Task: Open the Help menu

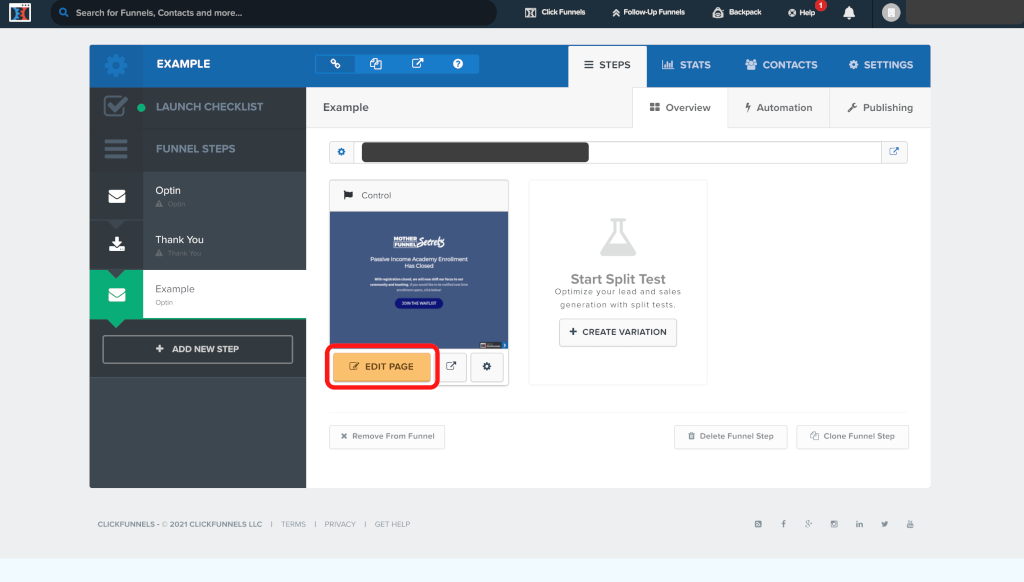Action: (x=802, y=13)
